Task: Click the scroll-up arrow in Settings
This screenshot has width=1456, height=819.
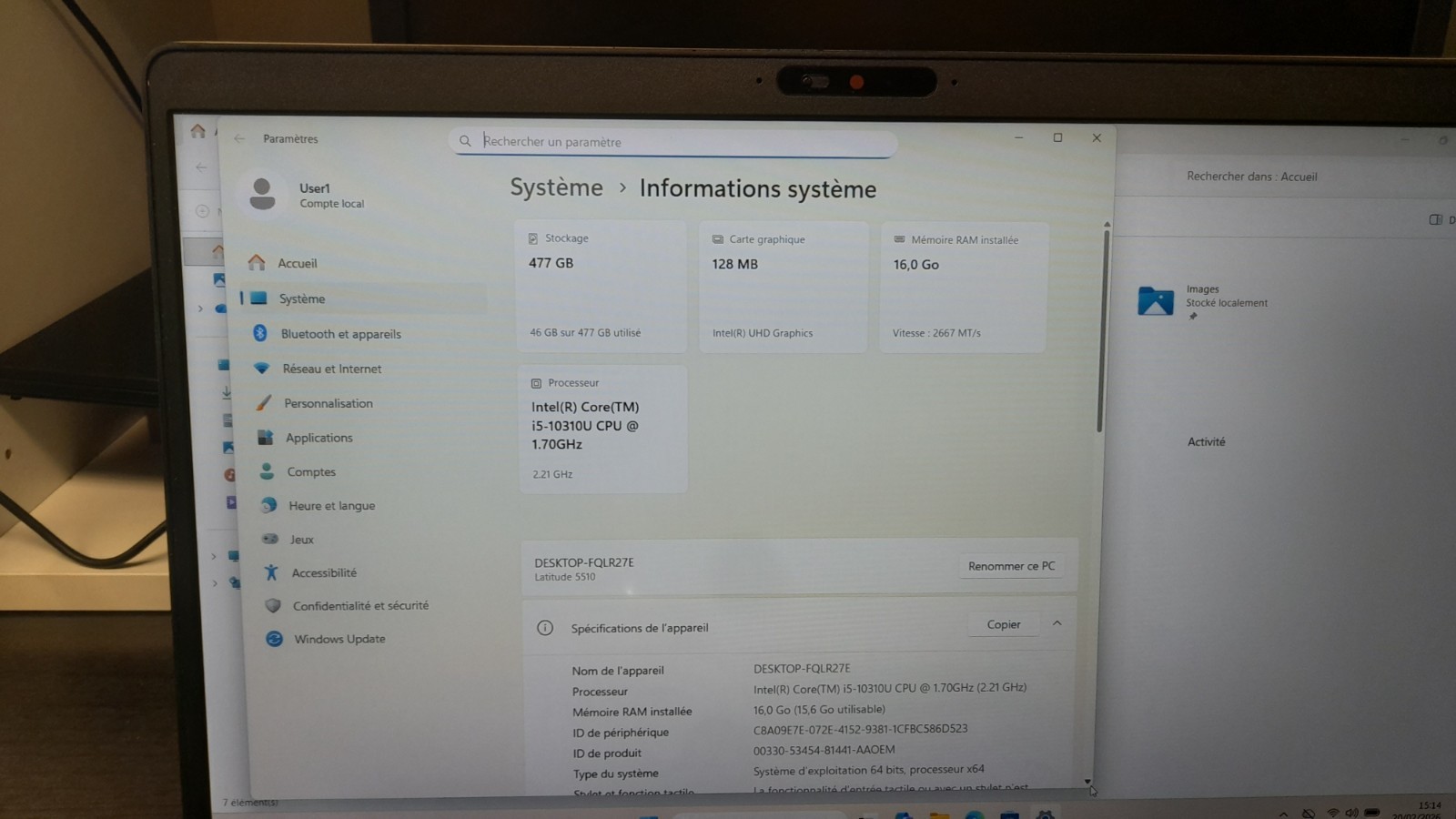Action: tap(1107, 224)
